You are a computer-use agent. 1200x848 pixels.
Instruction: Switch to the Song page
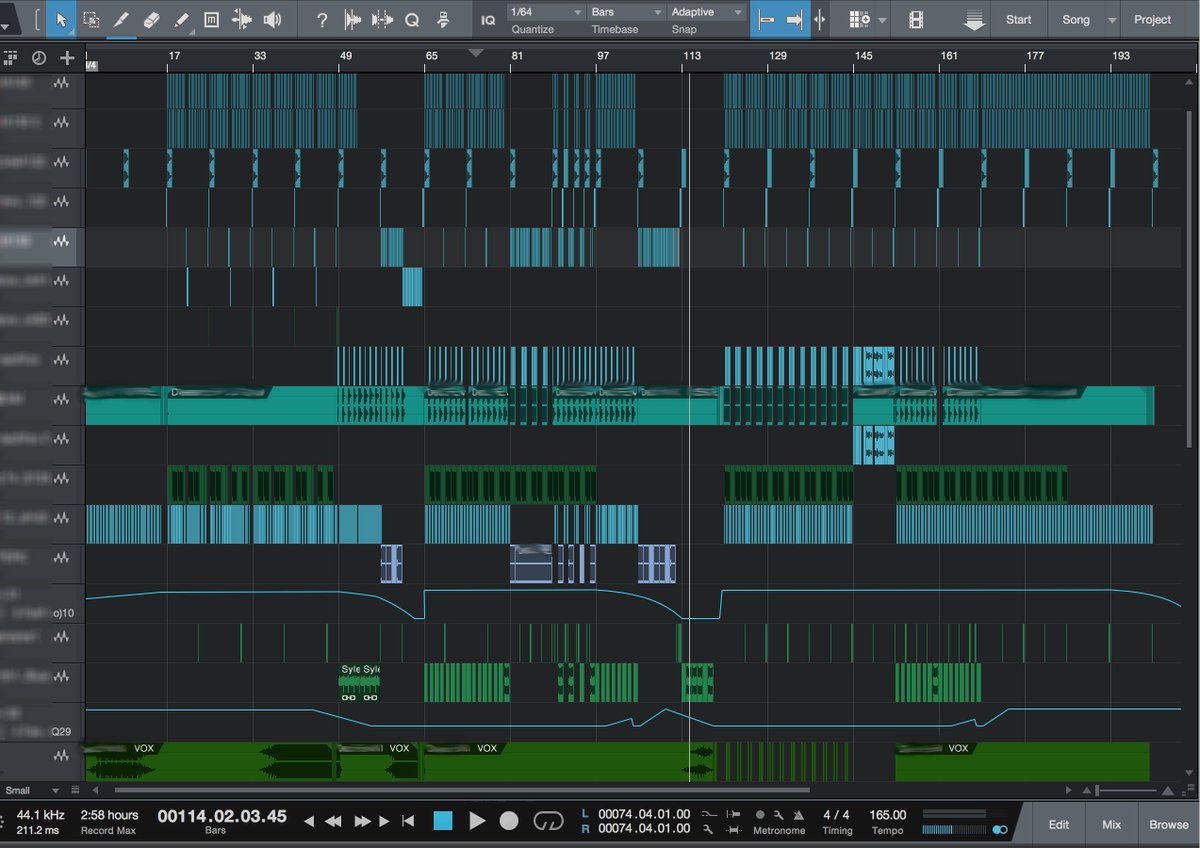point(1076,19)
